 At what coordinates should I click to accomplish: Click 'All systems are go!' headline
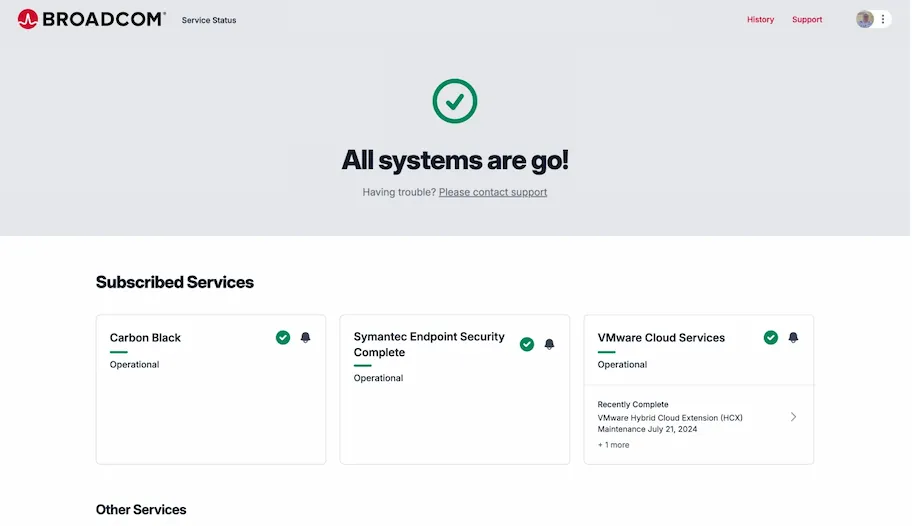coord(455,160)
